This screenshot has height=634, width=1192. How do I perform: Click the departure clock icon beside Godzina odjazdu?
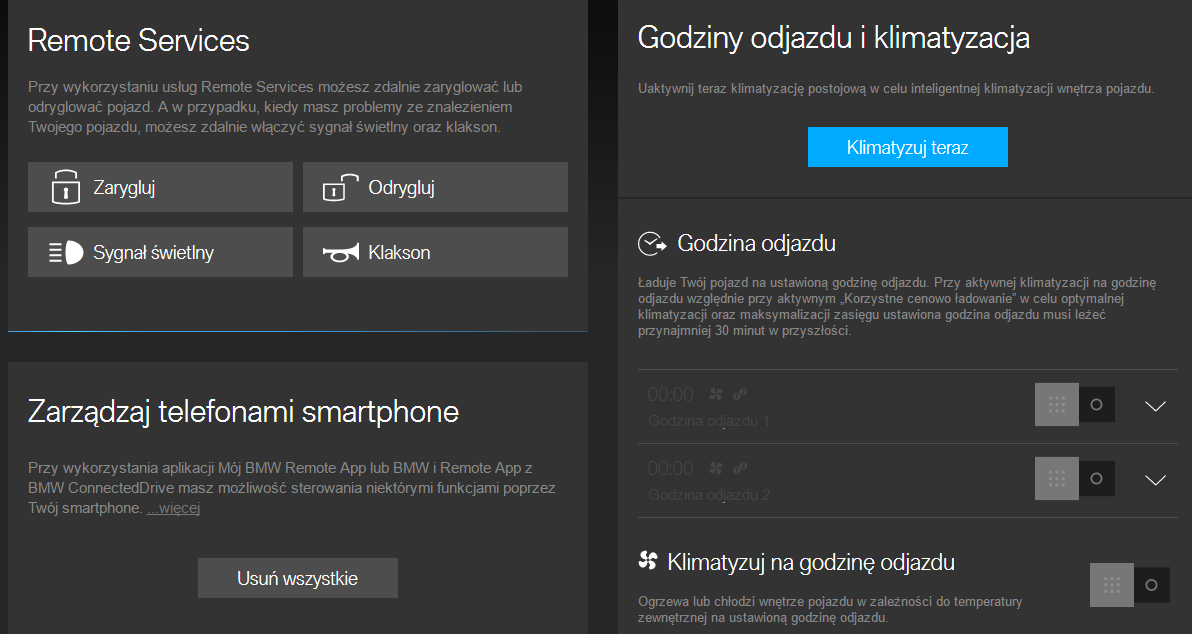[651, 243]
